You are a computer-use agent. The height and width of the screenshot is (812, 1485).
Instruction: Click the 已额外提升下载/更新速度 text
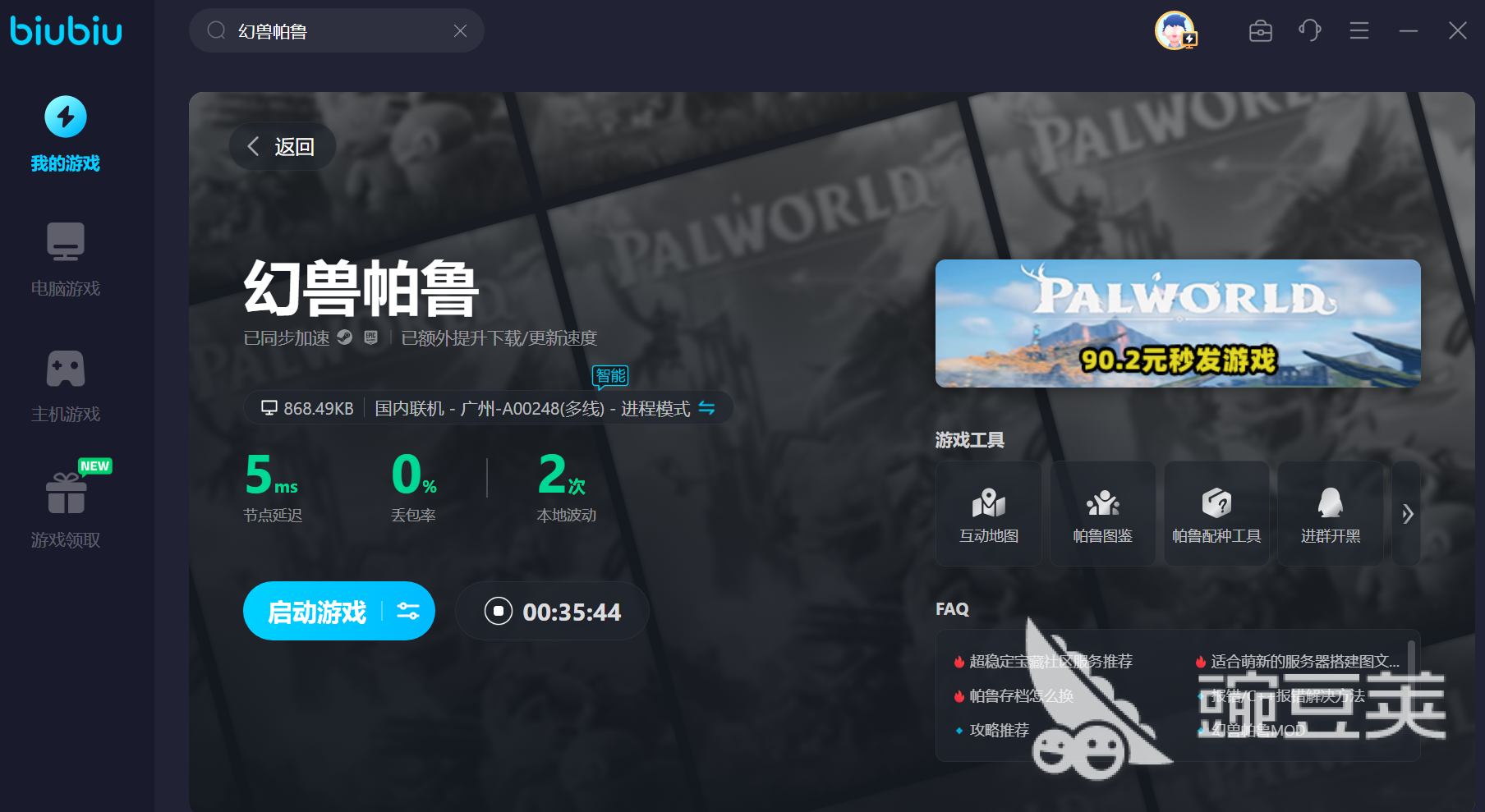[499, 338]
